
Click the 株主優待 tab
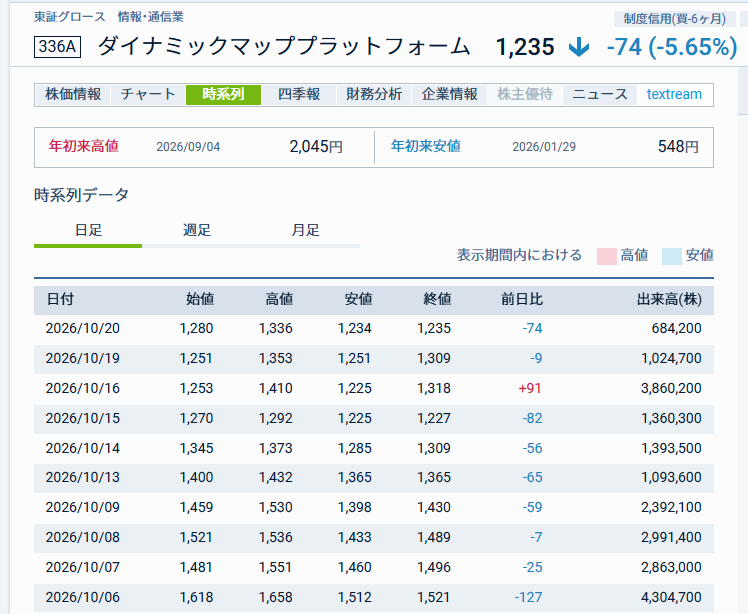tap(525, 94)
